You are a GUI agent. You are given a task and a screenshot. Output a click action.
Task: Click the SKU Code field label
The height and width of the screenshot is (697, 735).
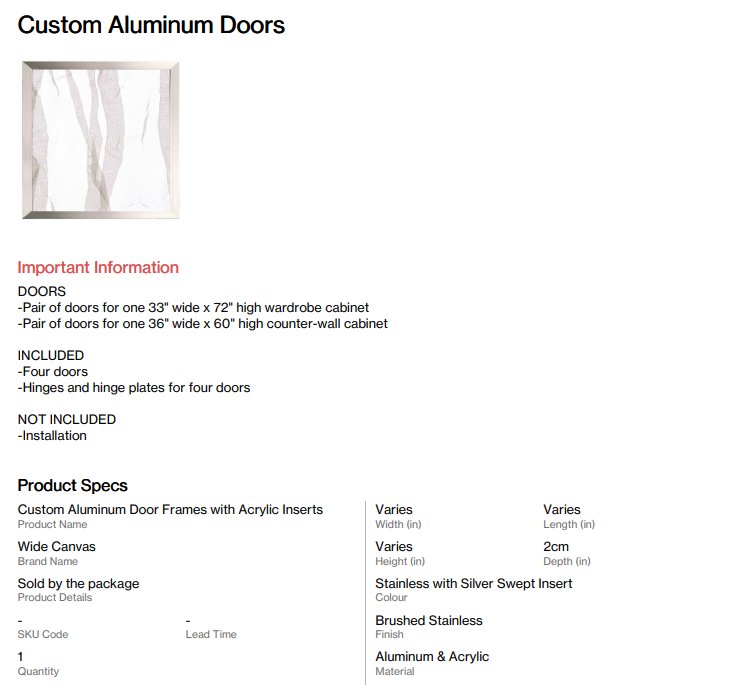point(43,635)
